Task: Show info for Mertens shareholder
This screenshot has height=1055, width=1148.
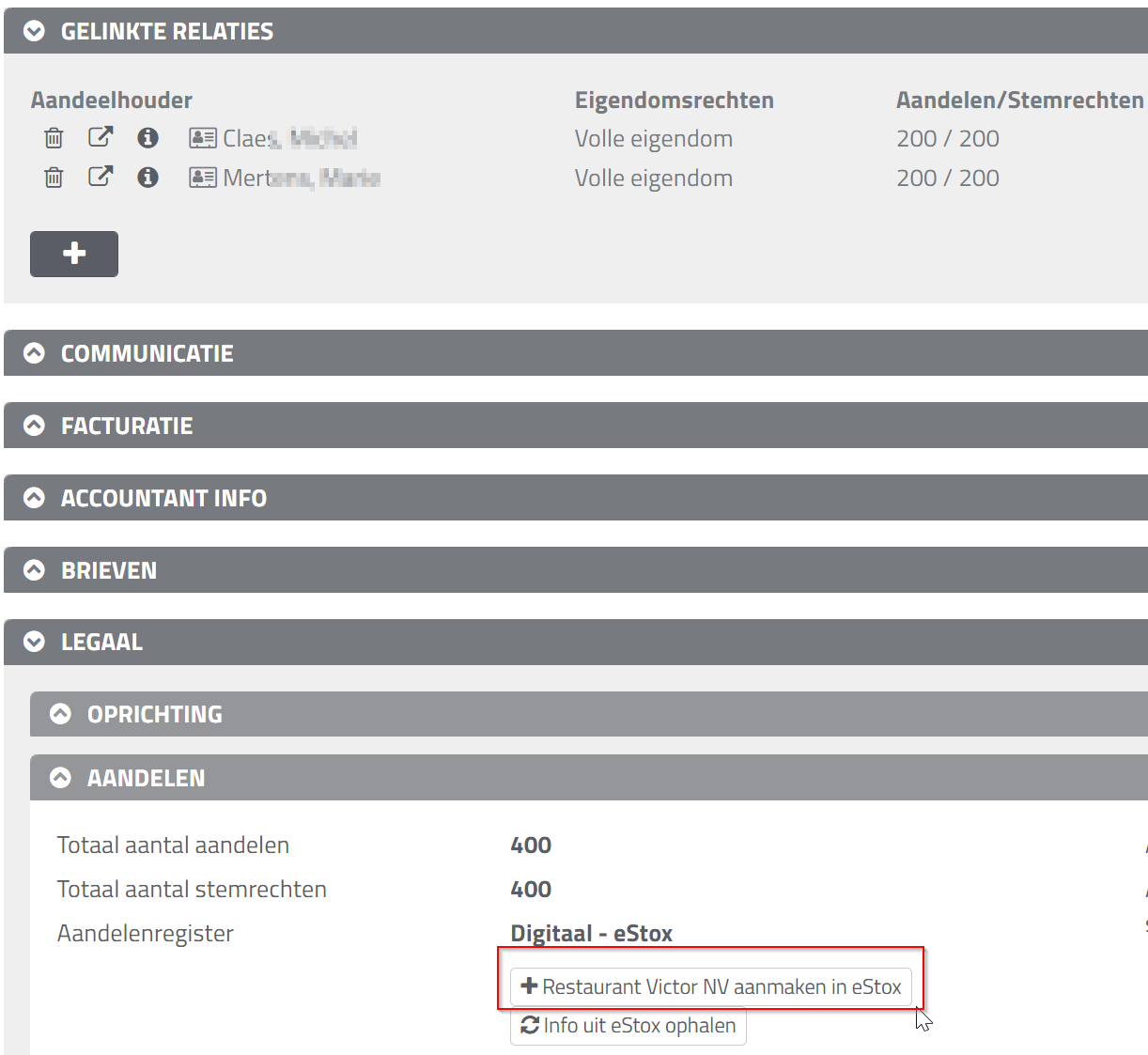Action: (x=147, y=178)
